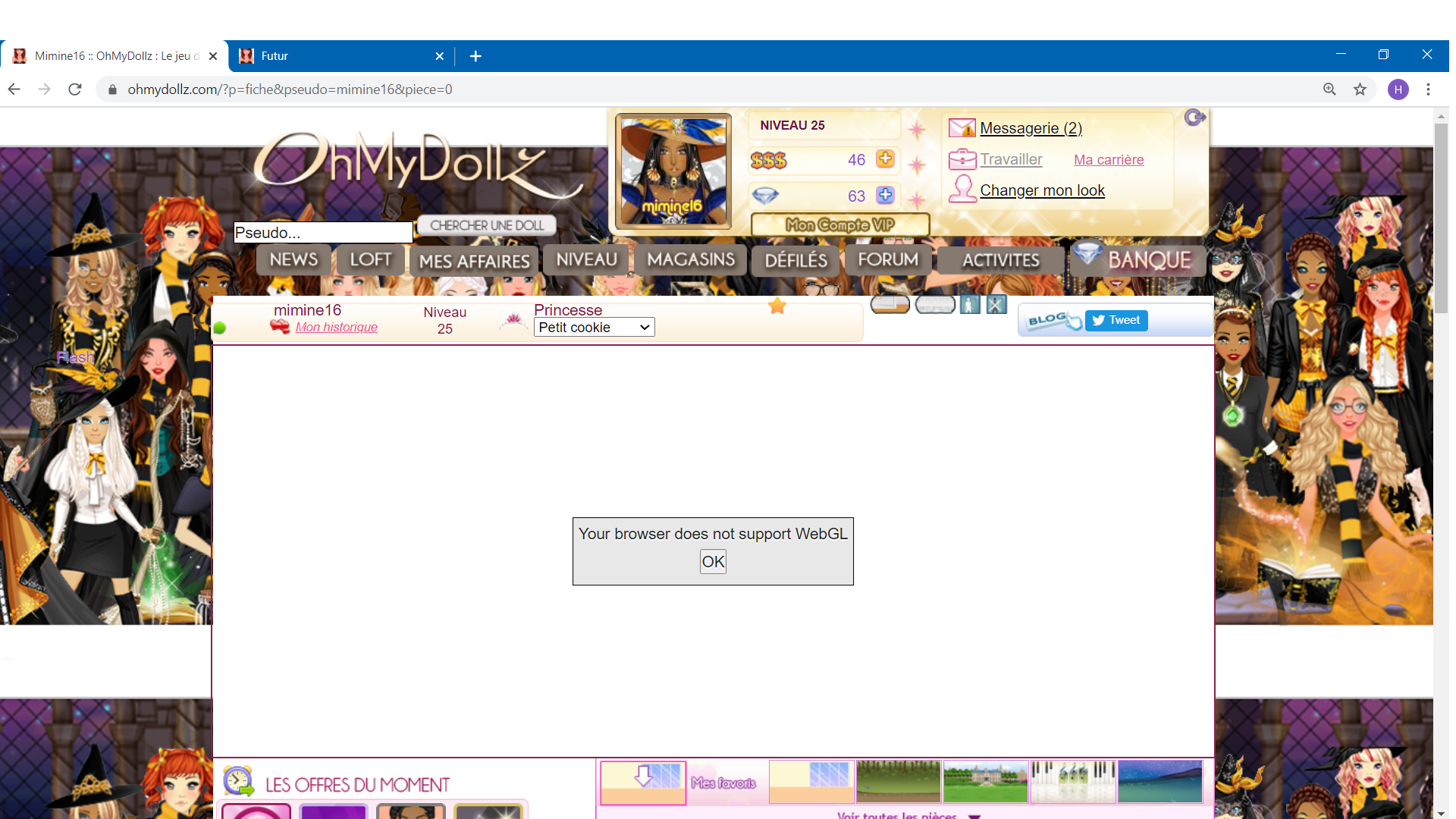Select the piano room thumbnail
The image size is (1456, 819).
(1072, 781)
